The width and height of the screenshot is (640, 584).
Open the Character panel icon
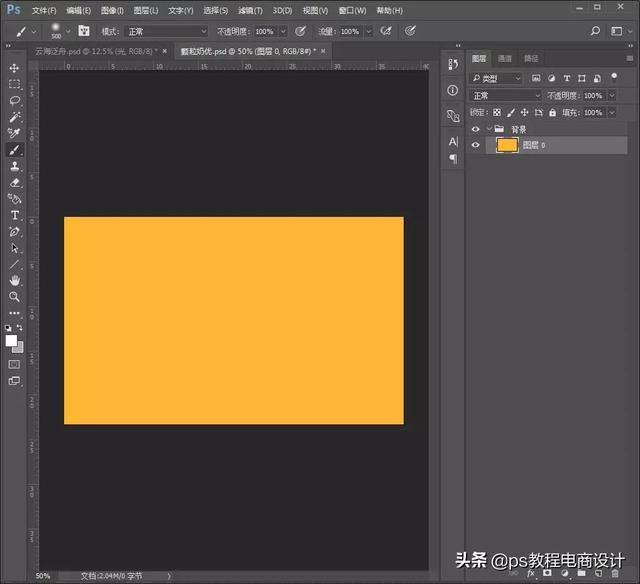453,141
